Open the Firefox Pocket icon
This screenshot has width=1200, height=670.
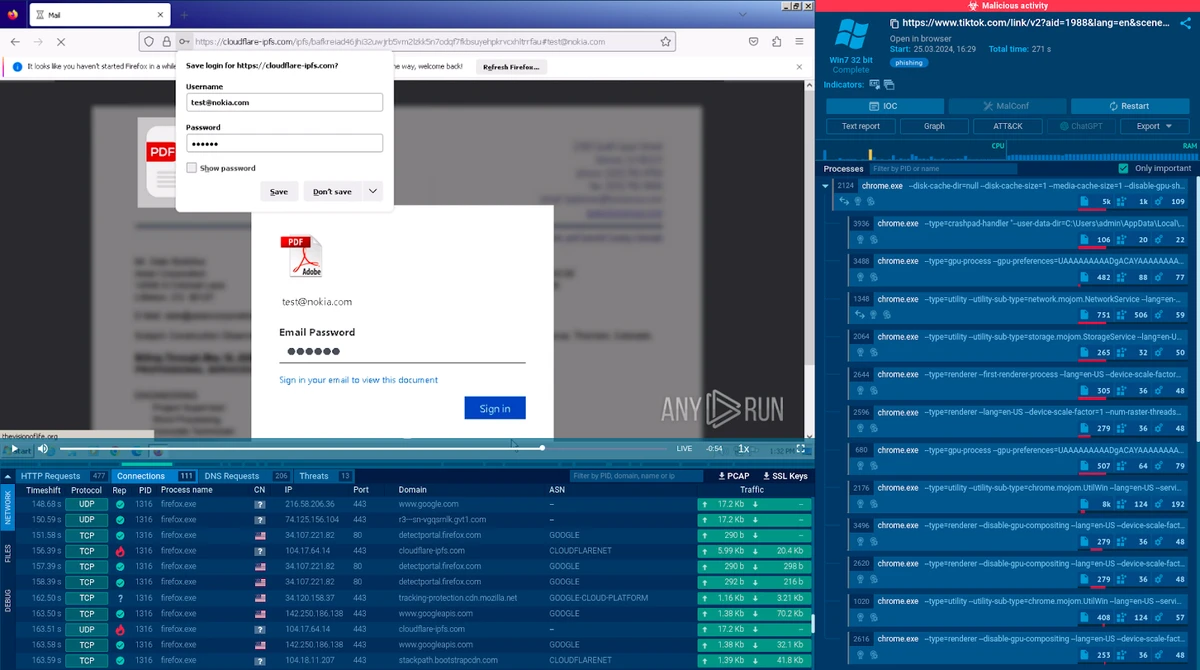pos(754,42)
